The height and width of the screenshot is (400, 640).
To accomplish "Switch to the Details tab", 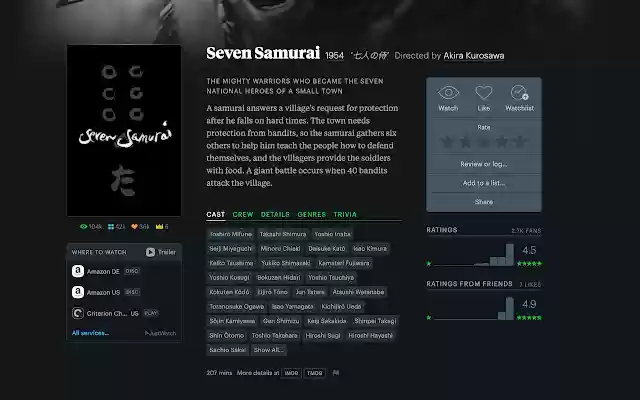I will (275, 215).
